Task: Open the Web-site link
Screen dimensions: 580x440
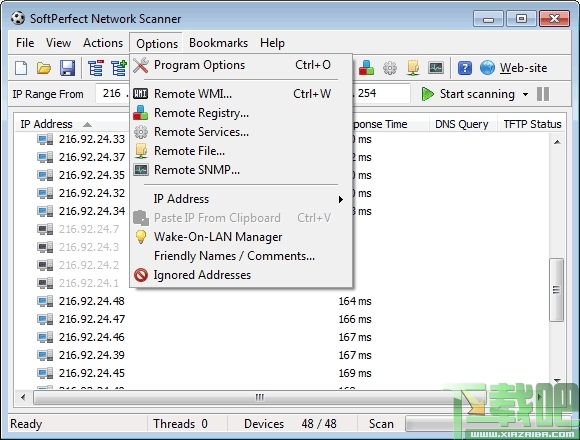Action: [x=523, y=68]
